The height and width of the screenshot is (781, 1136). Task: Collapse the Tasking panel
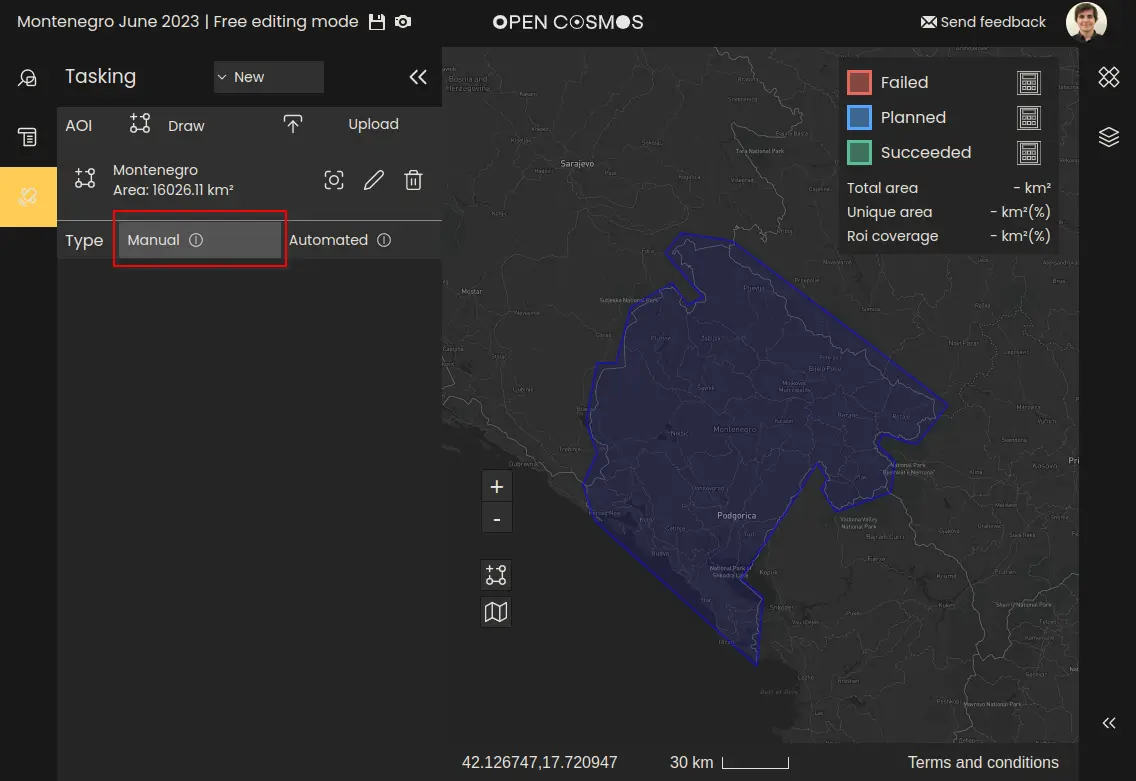[418, 77]
